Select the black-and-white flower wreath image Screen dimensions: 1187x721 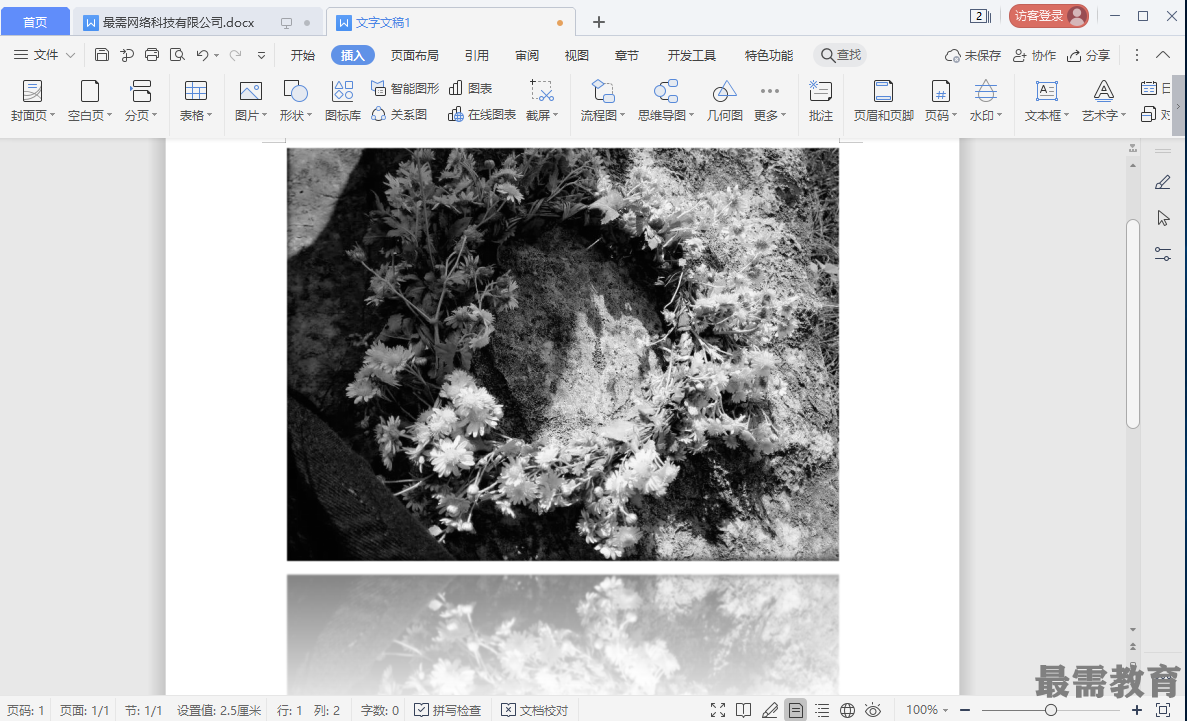(562, 354)
